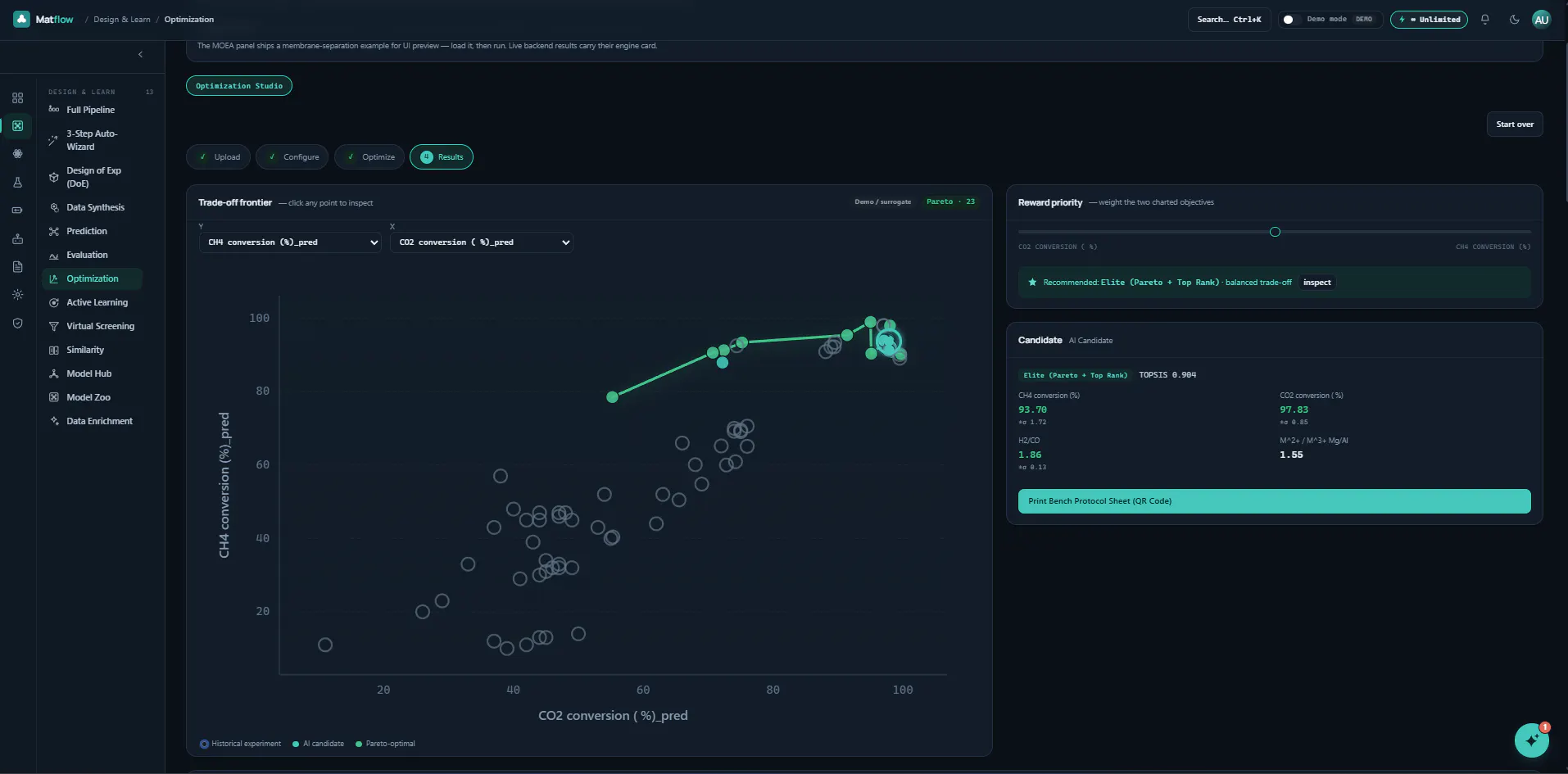Go to the Configure step
Viewport: 1568px width, 774px height.
292,157
